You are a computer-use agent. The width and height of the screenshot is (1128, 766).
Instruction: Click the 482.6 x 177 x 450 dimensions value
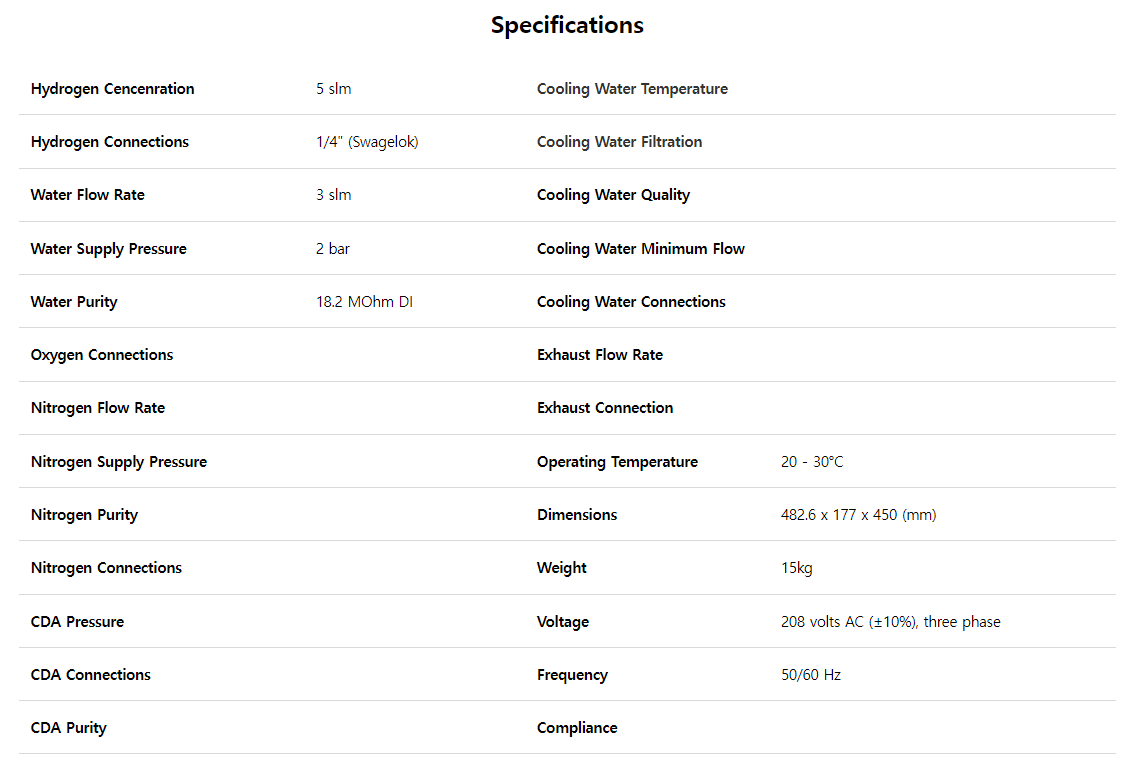point(858,515)
